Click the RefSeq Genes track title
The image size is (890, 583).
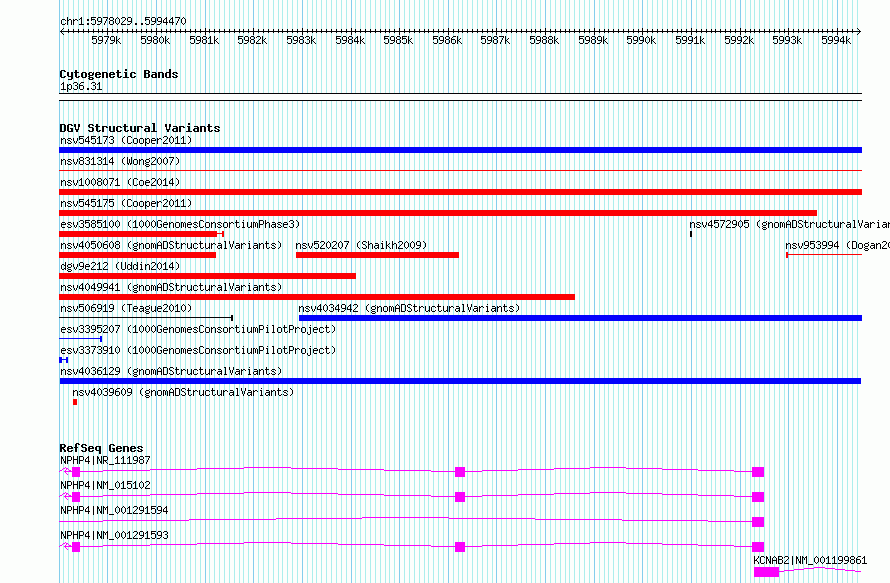coord(101,448)
